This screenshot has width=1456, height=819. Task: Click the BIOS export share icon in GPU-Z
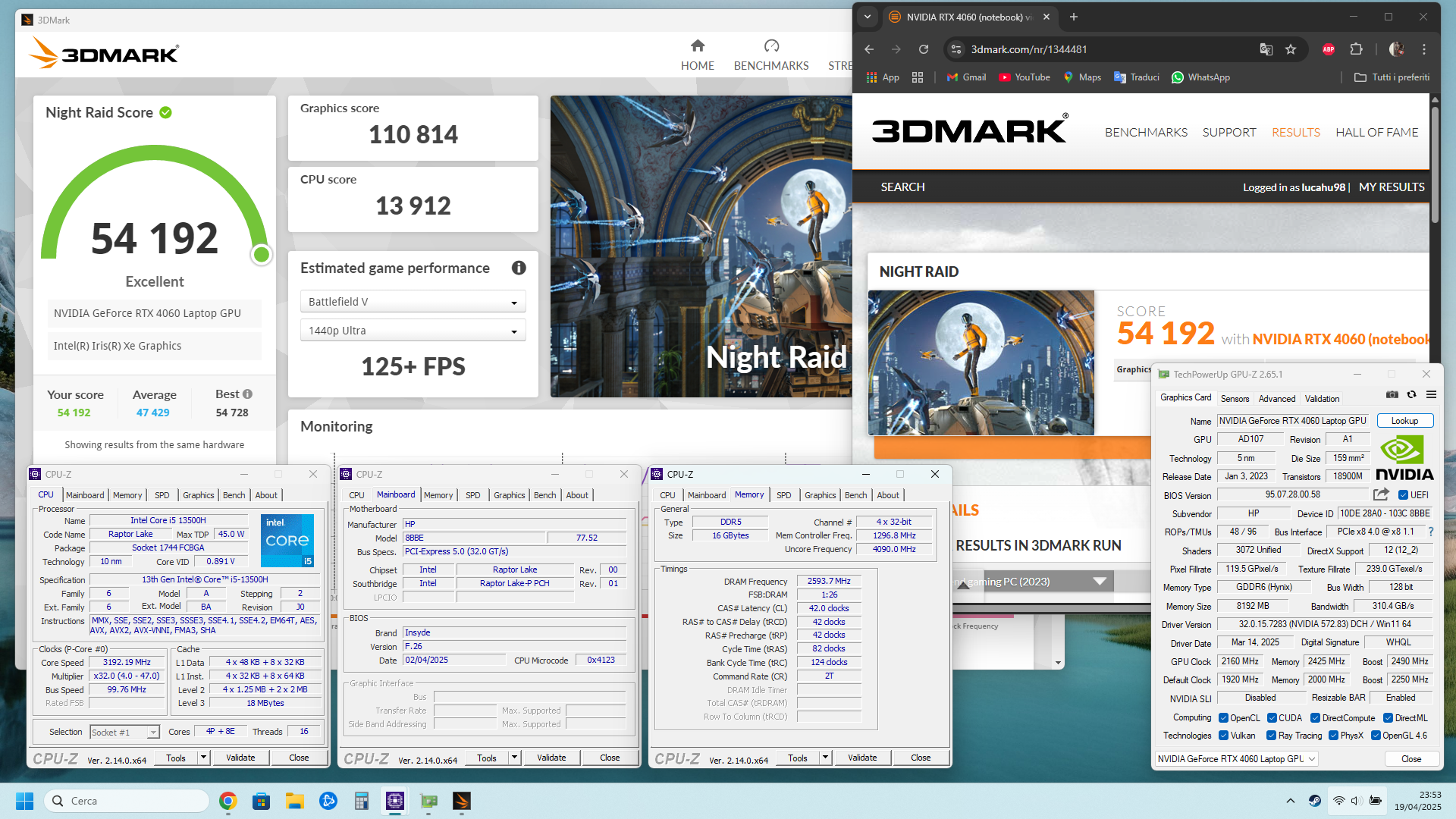tap(1381, 494)
